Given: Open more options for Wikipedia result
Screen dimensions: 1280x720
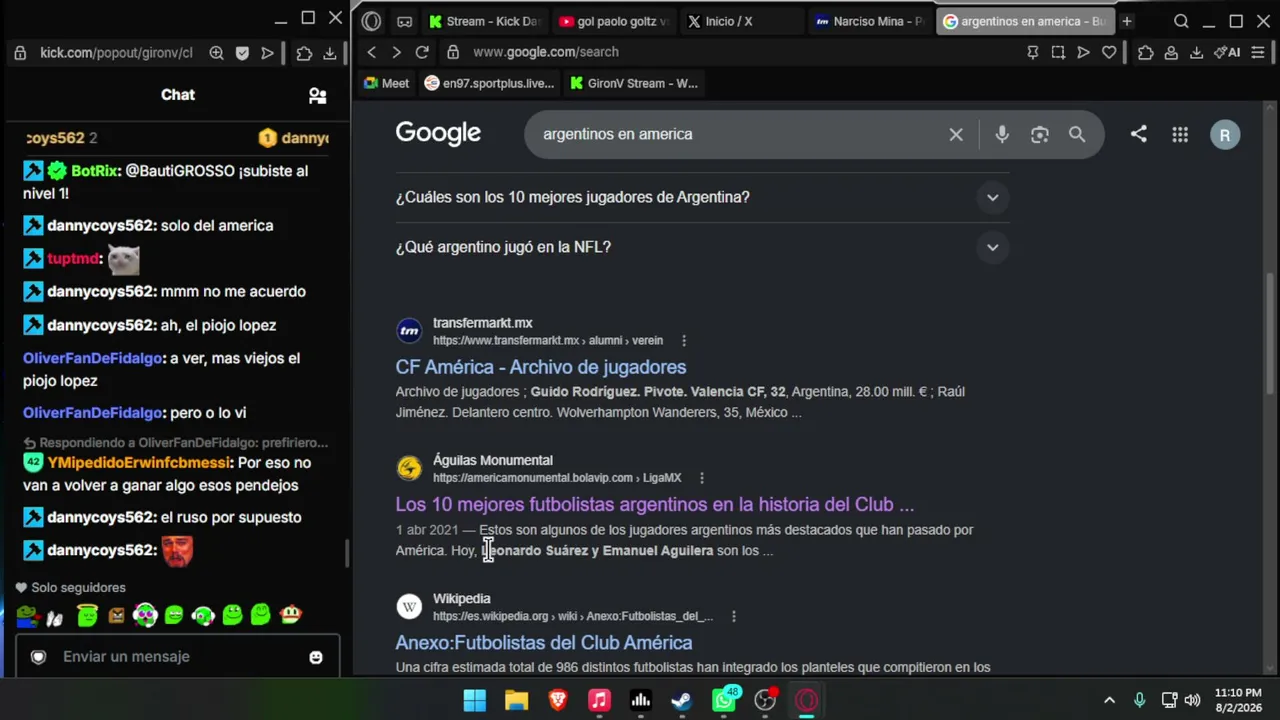Looking at the screenshot, I should click(x=734, y=617).
